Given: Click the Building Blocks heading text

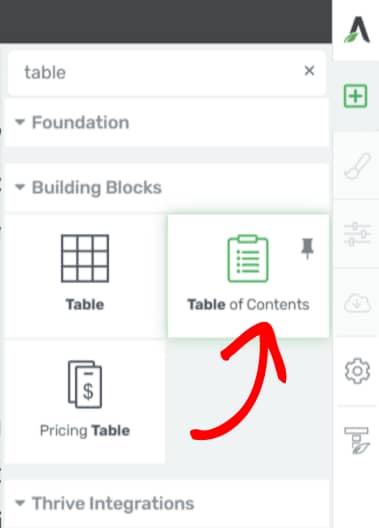Looking at the screenshot, I should coord(97,188).
